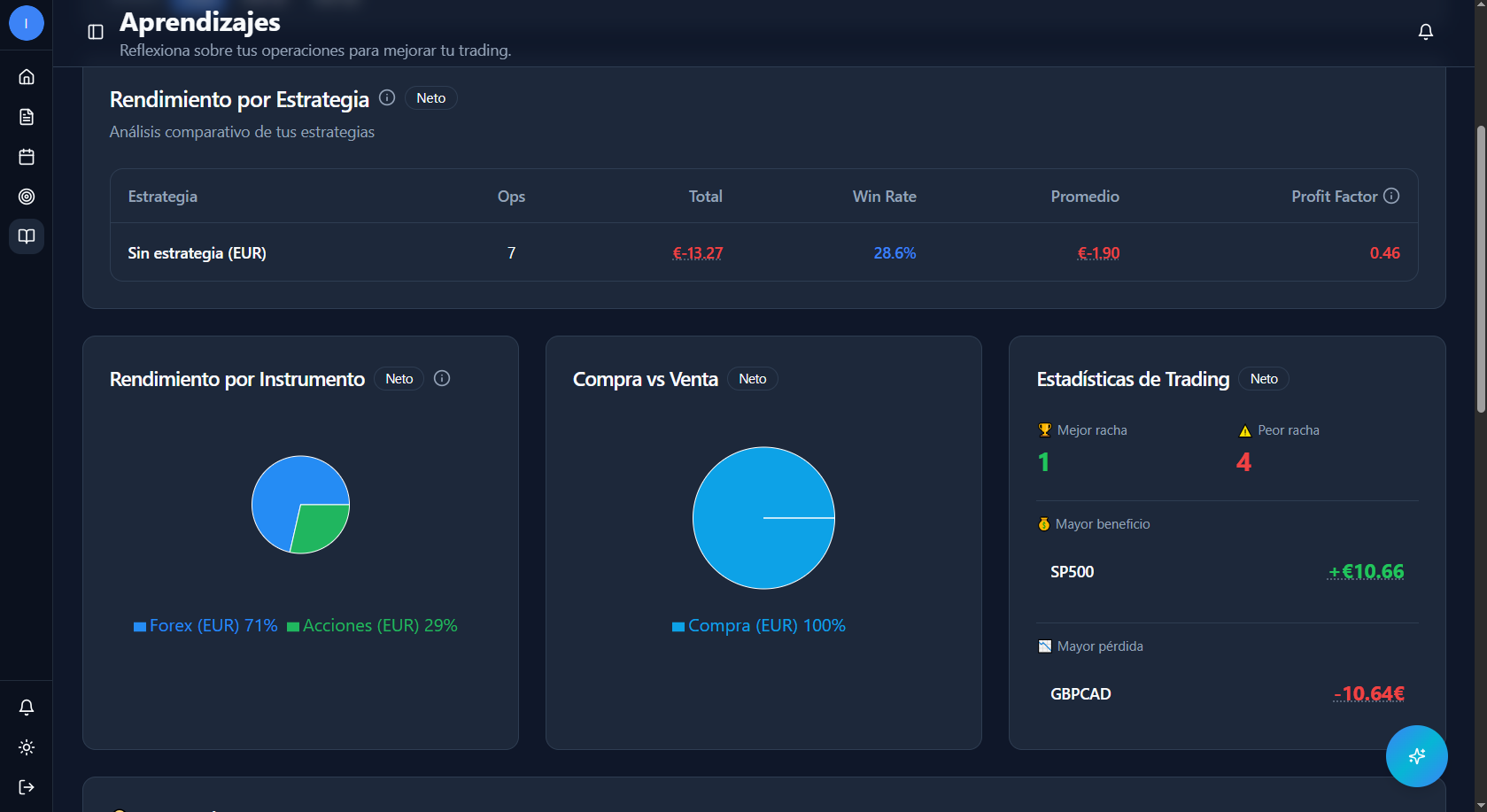1487x812 pixels.
Task: Open the calendar icon in sidebar
Action: coord(27,157)
